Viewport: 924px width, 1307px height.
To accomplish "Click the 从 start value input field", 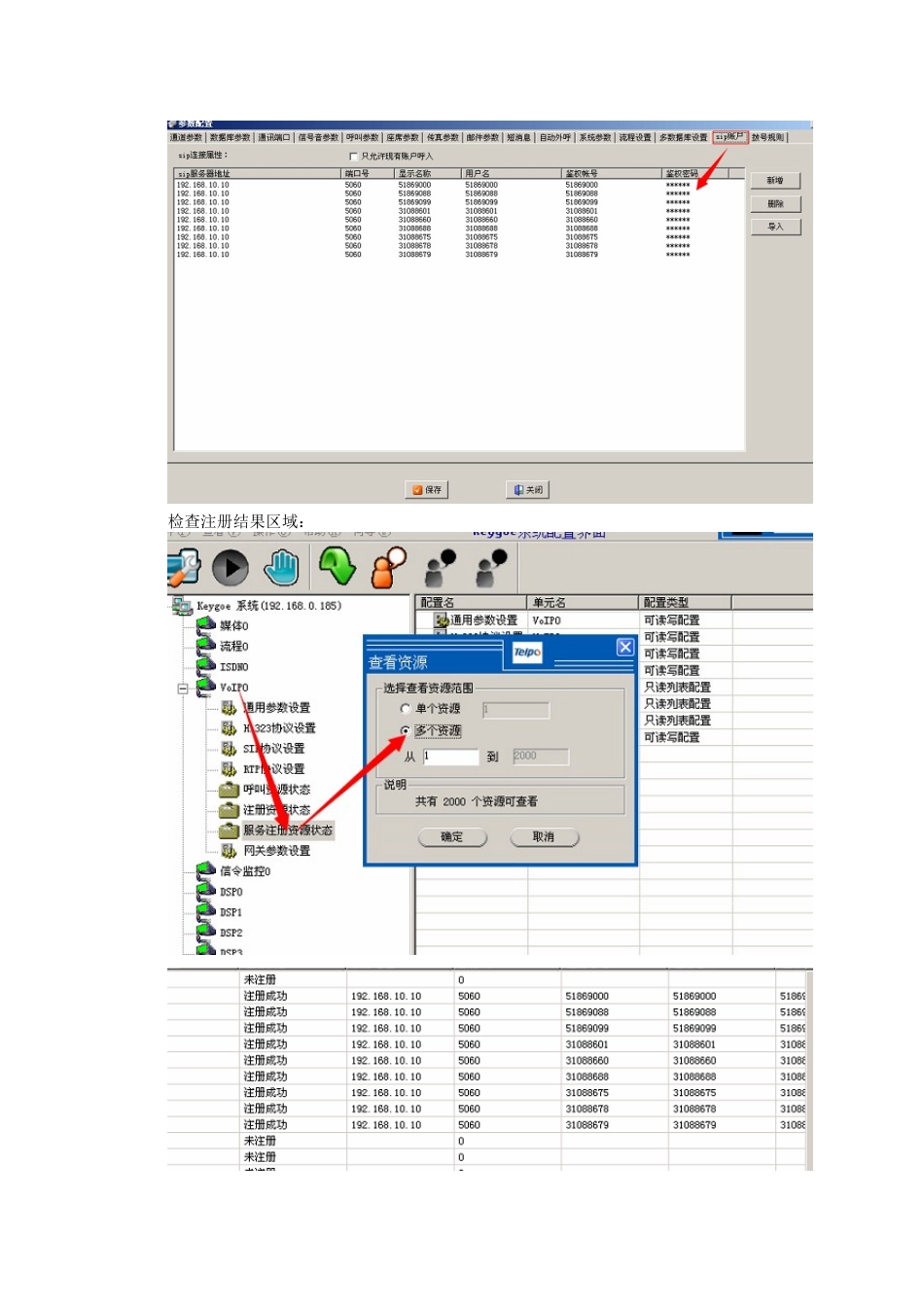I will click(x=451, y=757).
